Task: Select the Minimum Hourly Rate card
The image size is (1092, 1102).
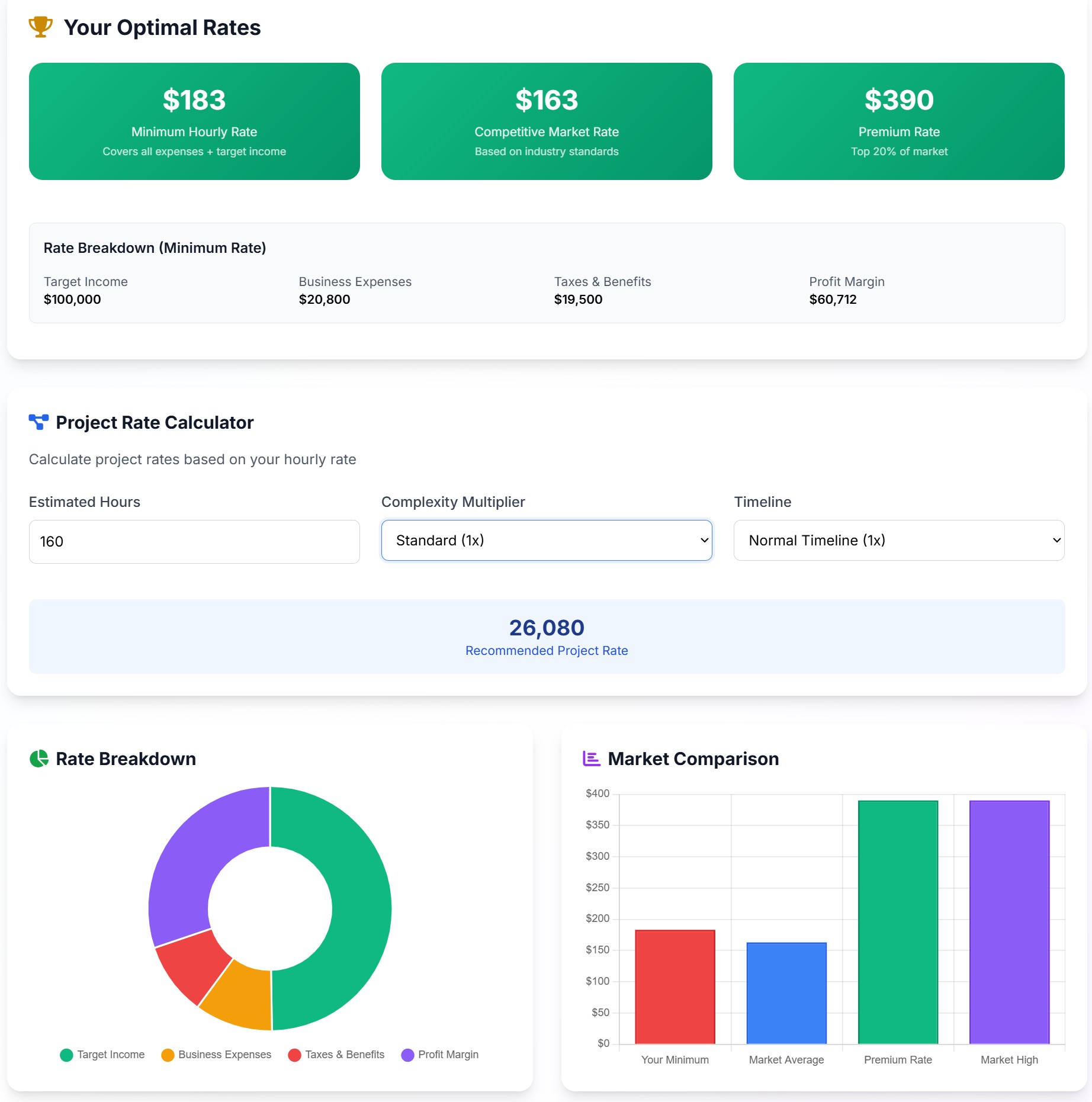Action: click(194, 121)
